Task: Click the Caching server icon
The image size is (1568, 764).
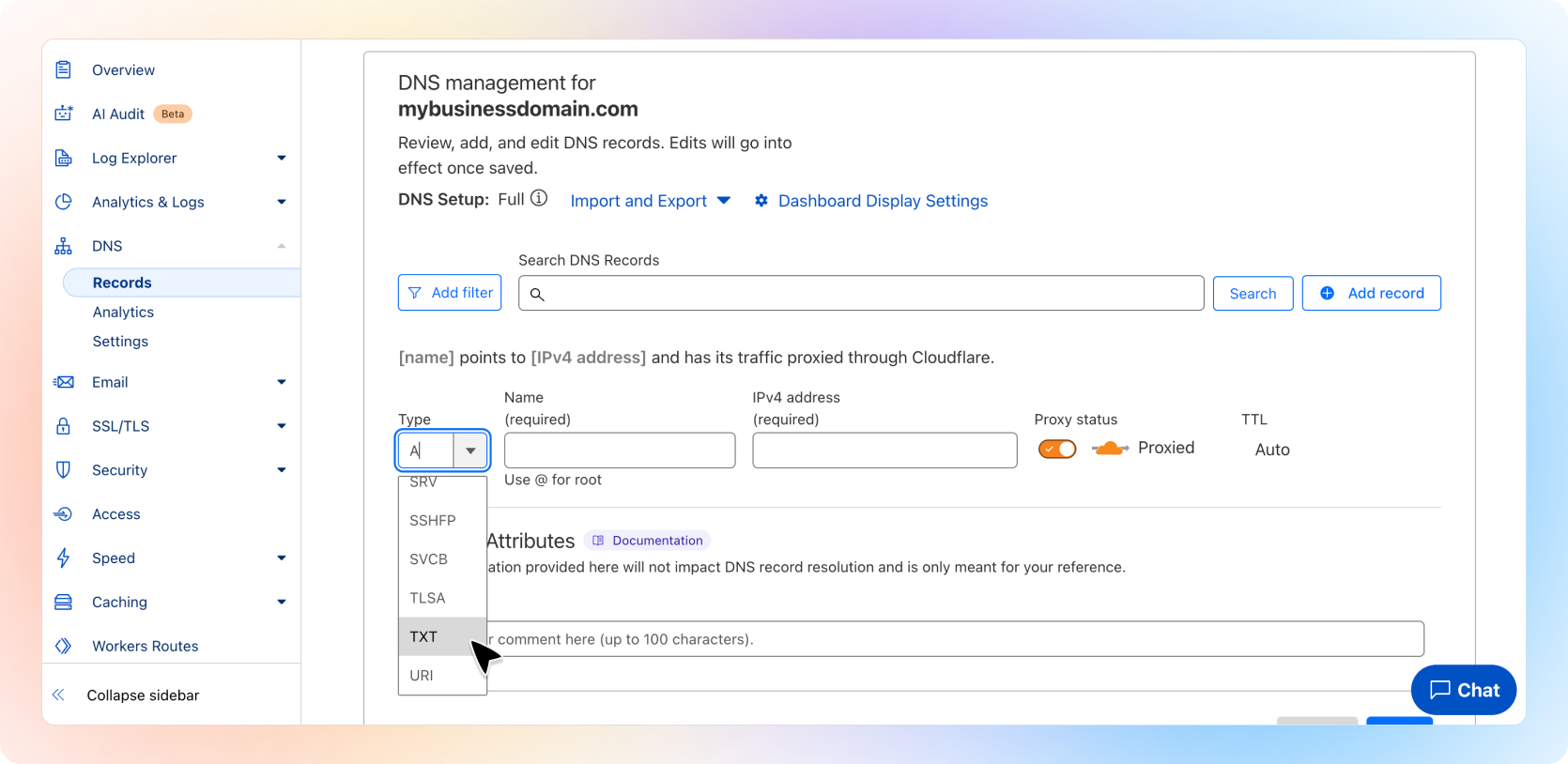Action: (x=63, y=603)
